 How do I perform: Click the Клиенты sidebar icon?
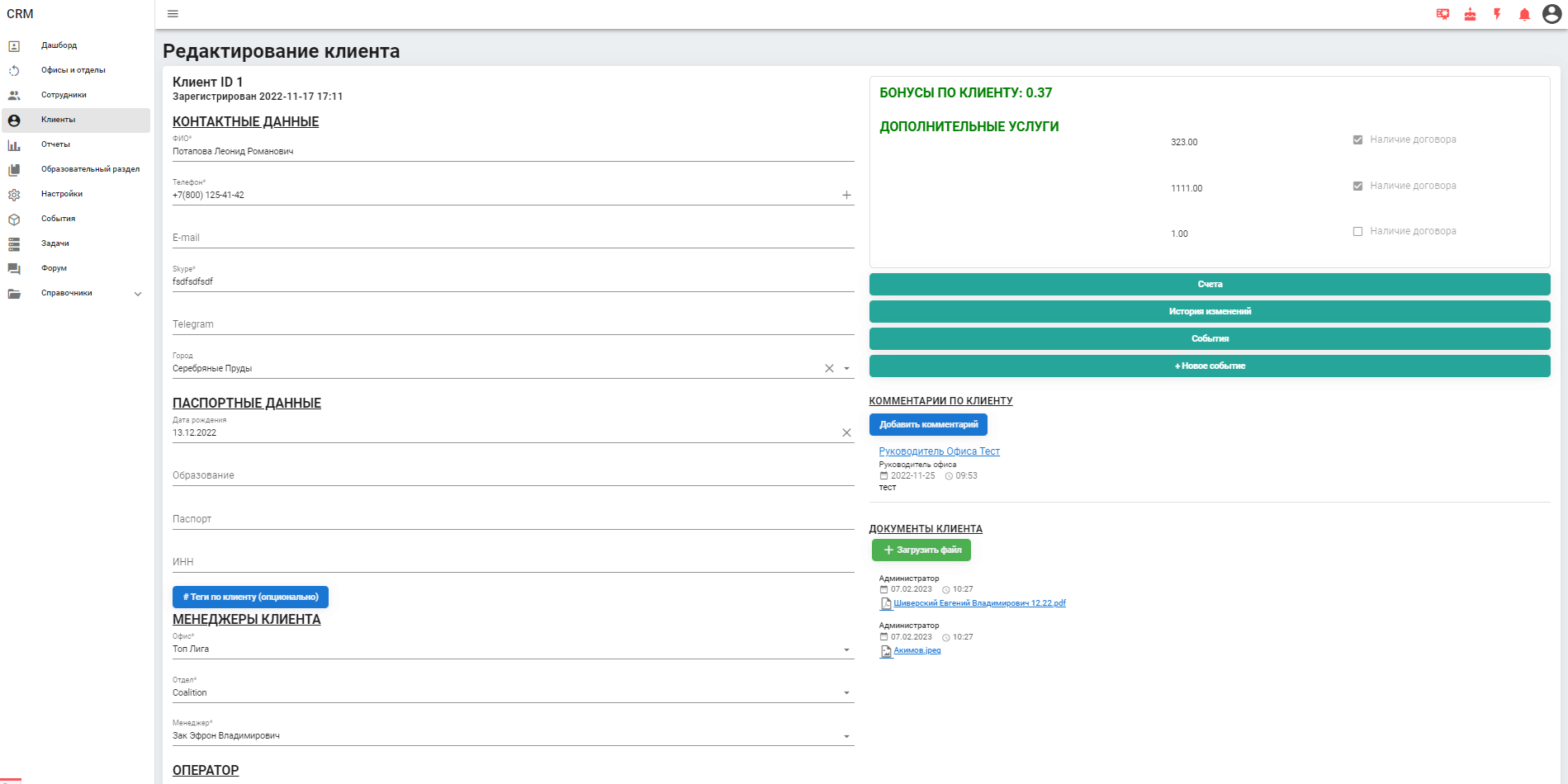coord(14,120)
